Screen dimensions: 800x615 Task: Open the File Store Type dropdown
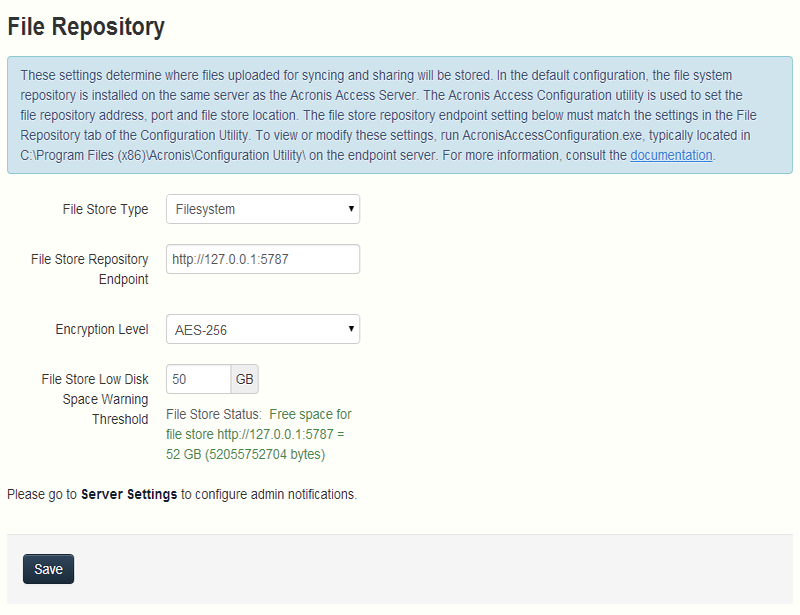point(262,209)
